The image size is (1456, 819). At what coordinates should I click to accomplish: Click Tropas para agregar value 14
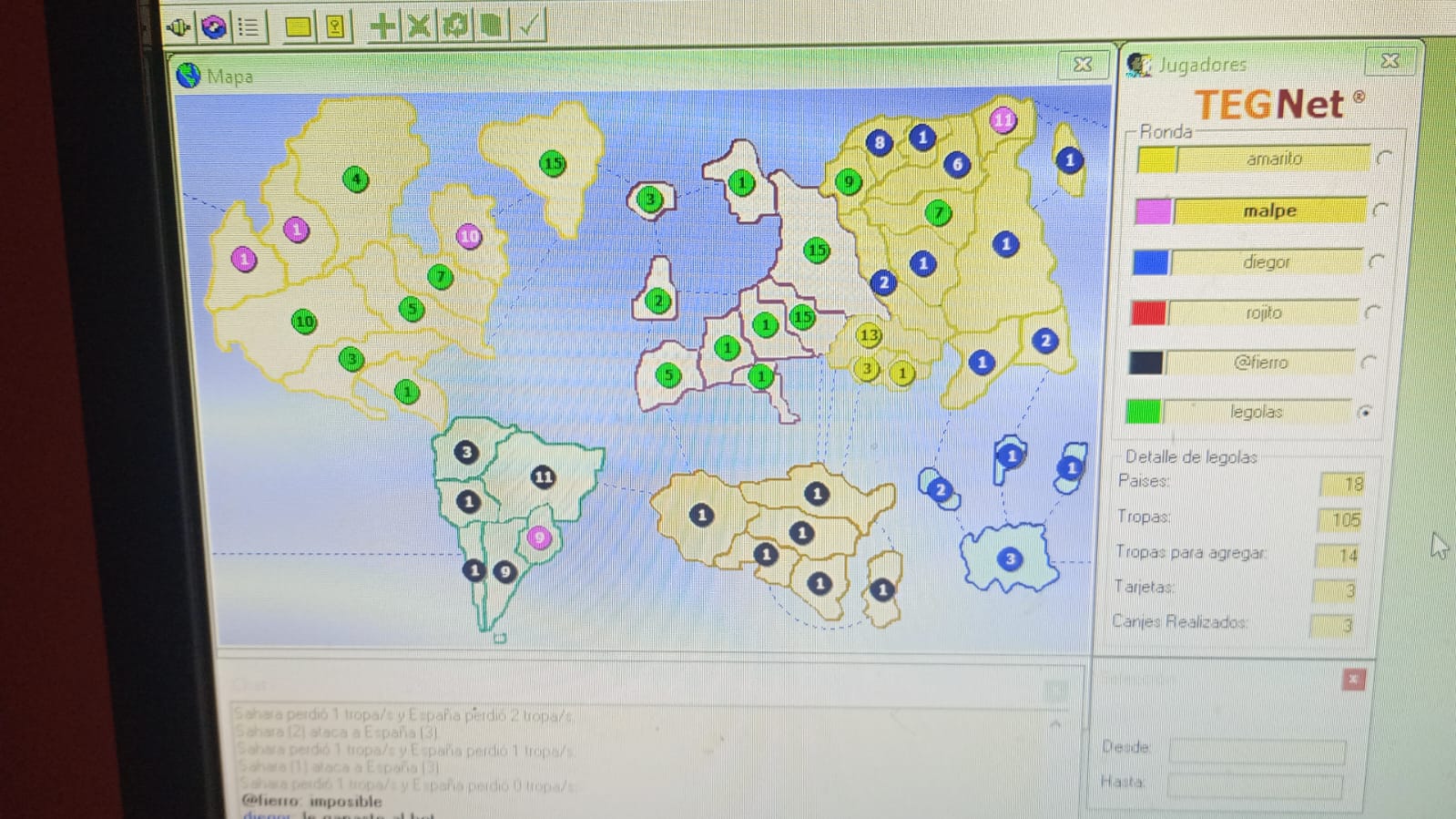[x=1336, y=555]
